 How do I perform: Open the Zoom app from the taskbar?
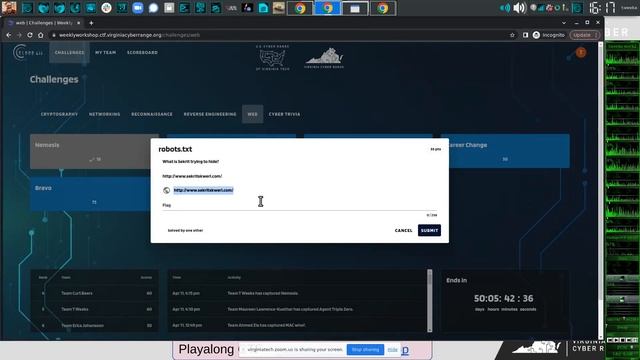pyautogui.click(x=138, y=8)
